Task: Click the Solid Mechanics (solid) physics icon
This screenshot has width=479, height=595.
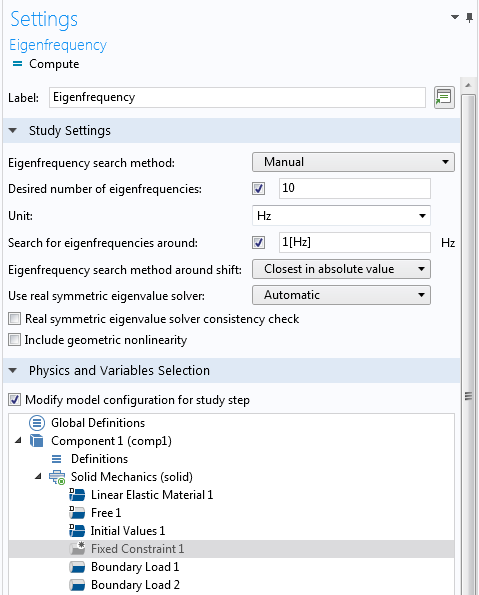Action: coord(57,477)
